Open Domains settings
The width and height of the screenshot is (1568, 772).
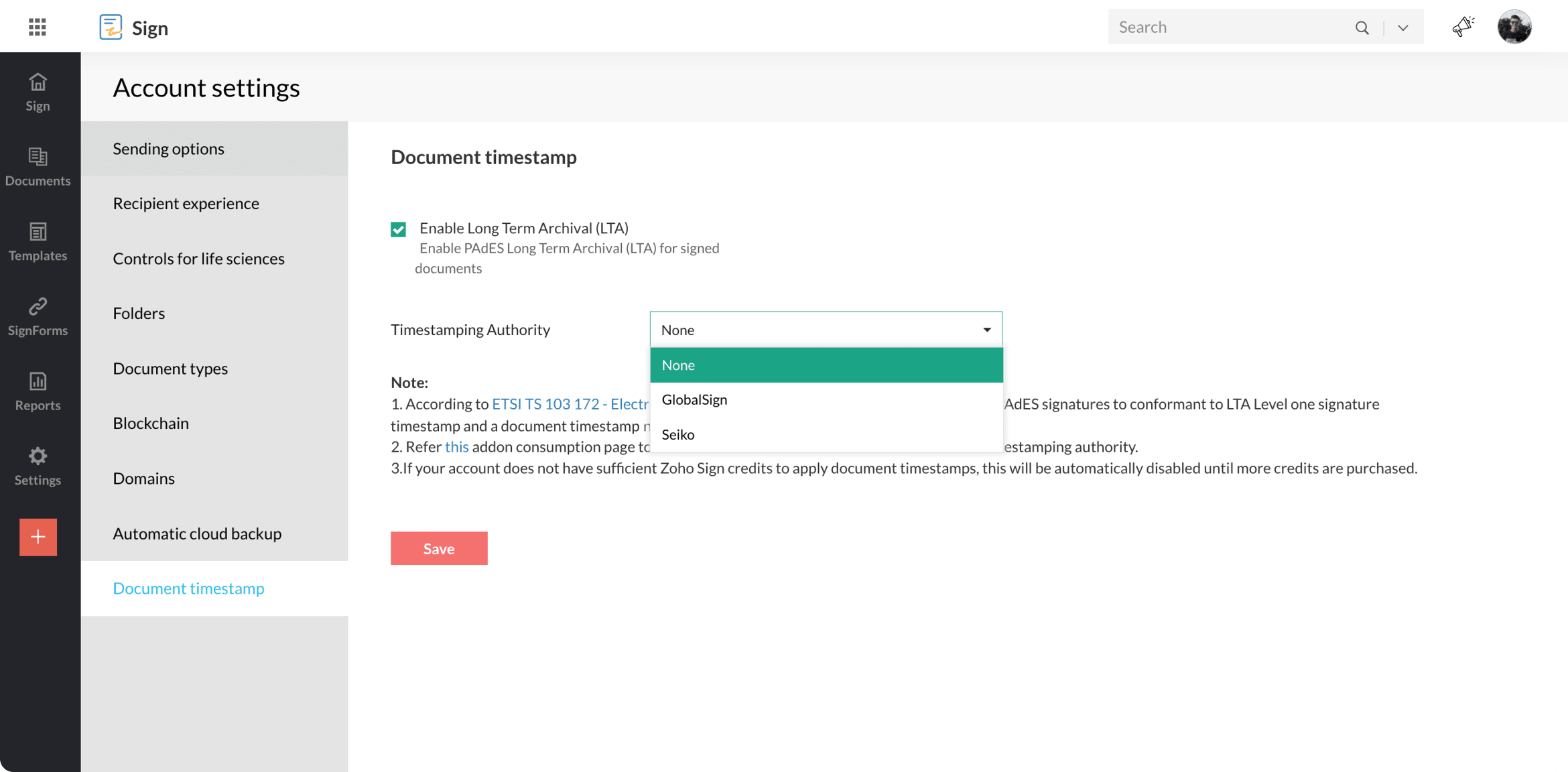(x=214, y=478)
